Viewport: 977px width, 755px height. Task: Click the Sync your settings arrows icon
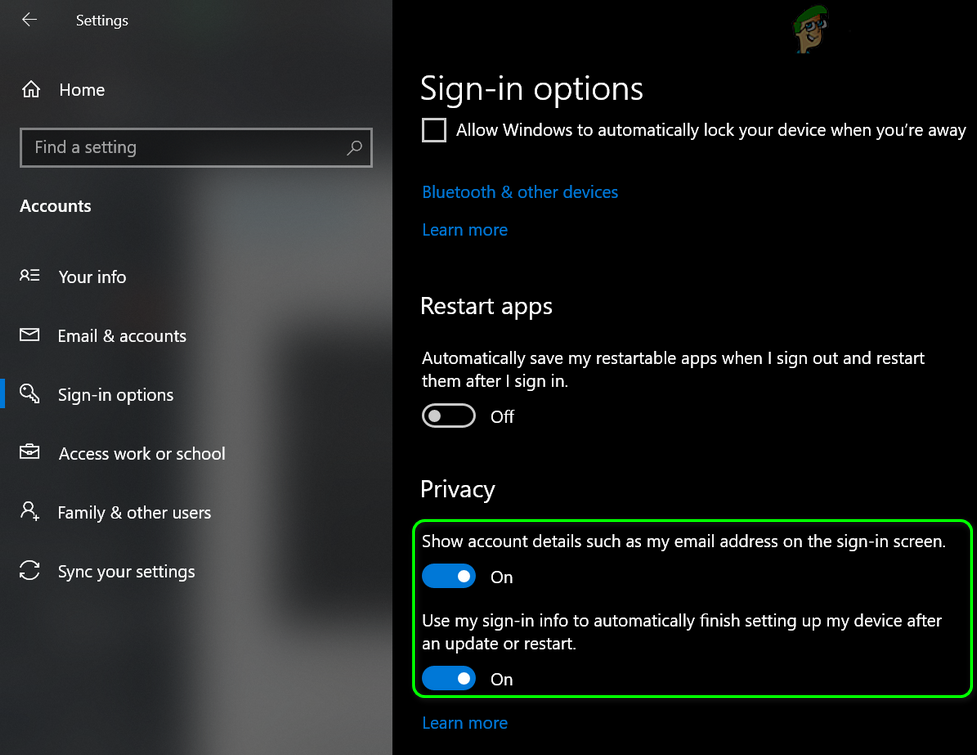pos(29,571)
